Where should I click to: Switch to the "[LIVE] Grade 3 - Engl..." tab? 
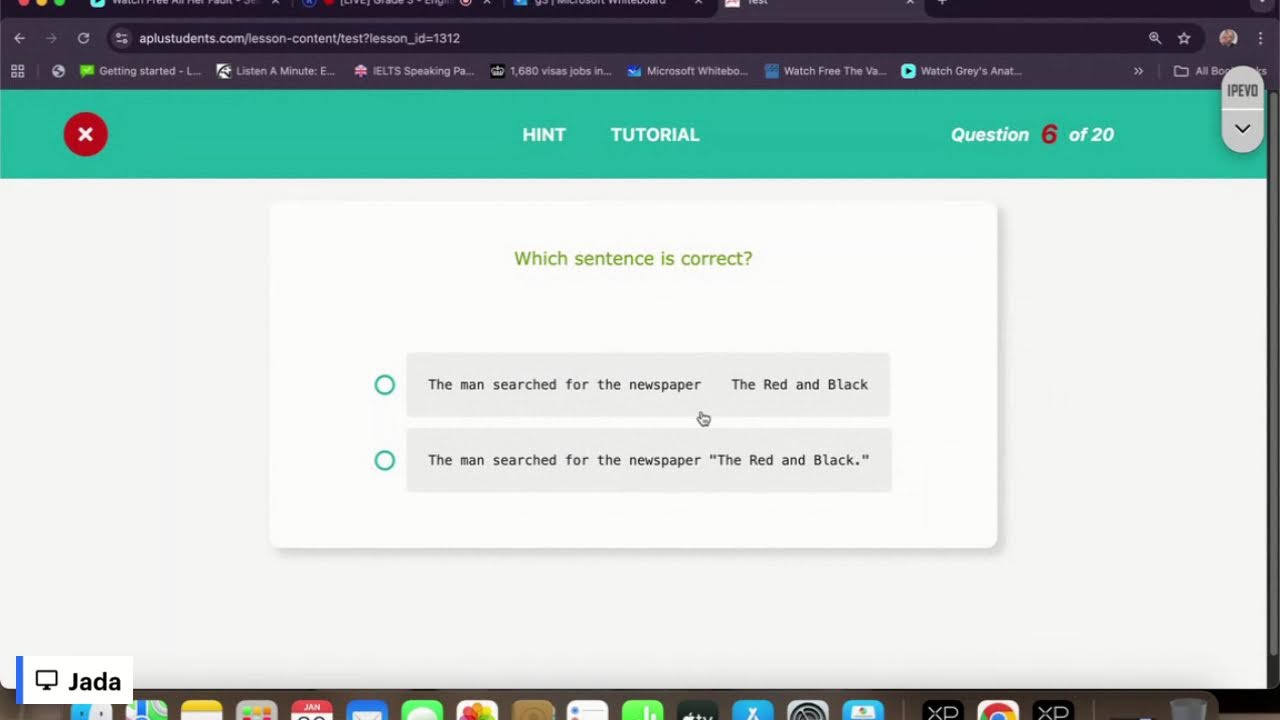395,4
